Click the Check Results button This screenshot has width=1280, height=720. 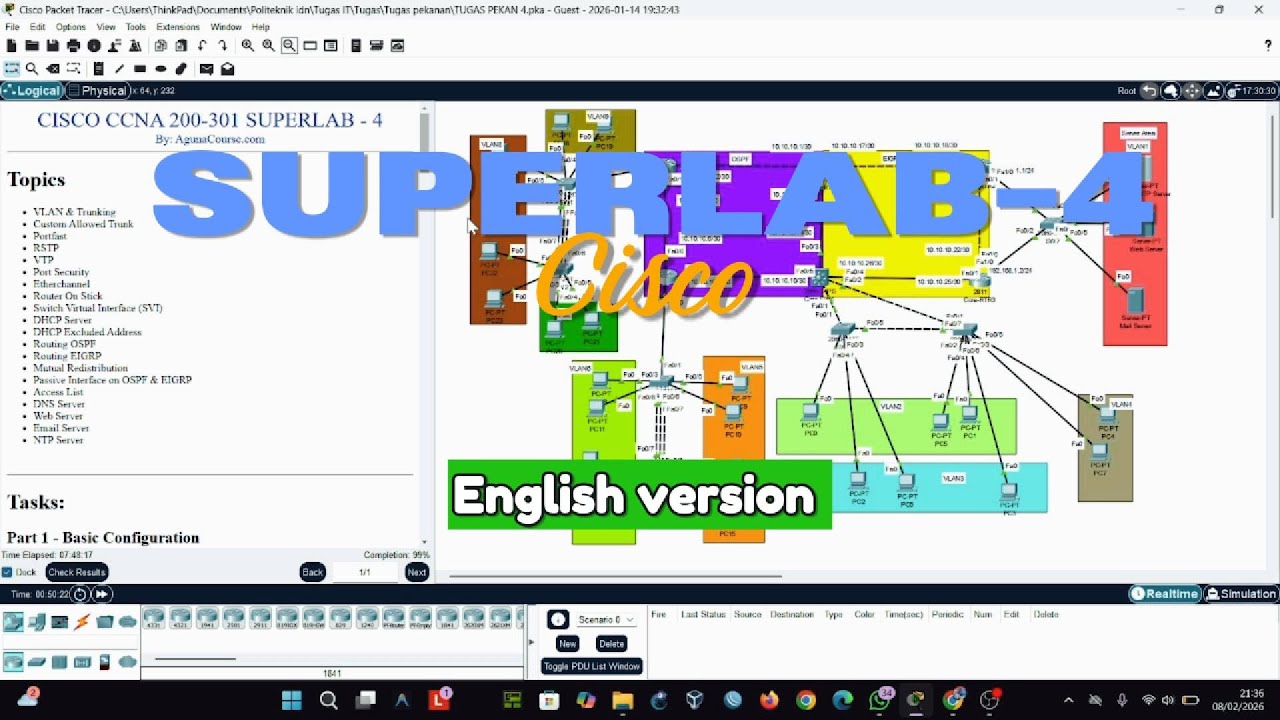[77, 572]
